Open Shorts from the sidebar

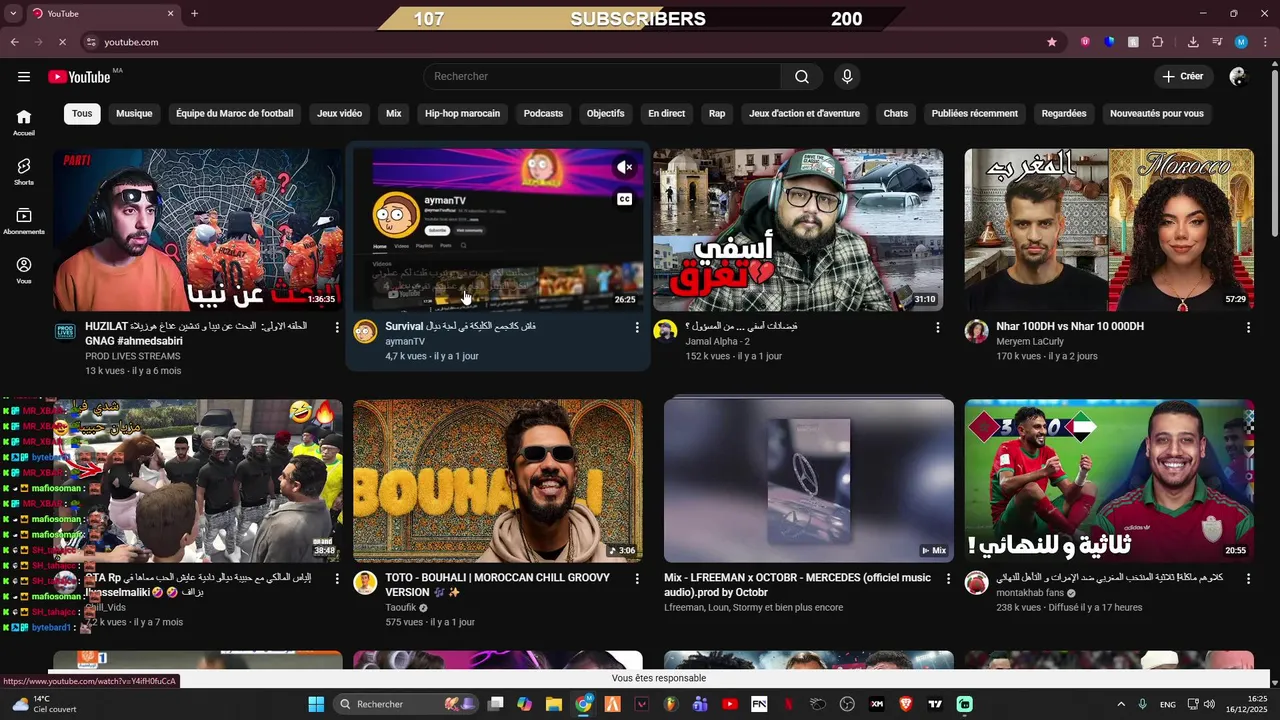(24, 172)
